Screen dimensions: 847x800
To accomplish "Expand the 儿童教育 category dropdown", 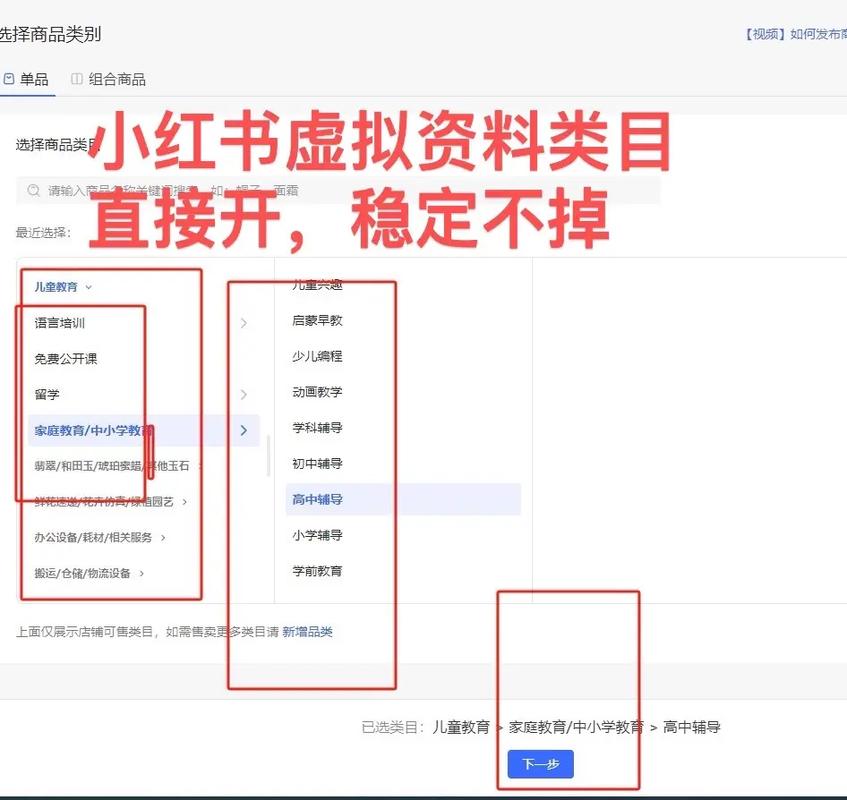I will 88,287.
